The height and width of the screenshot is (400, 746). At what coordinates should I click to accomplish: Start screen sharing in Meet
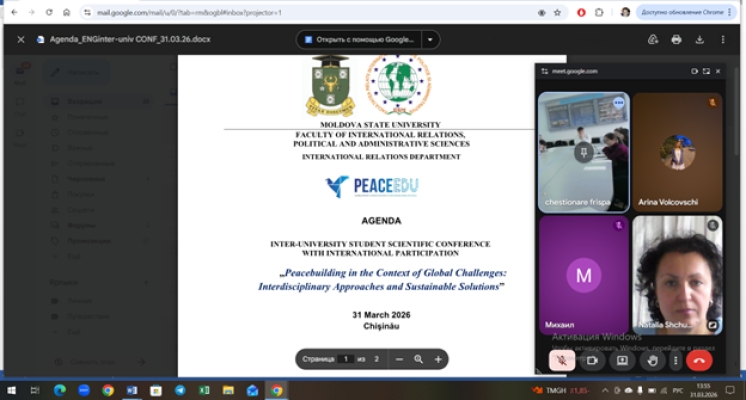621,360
